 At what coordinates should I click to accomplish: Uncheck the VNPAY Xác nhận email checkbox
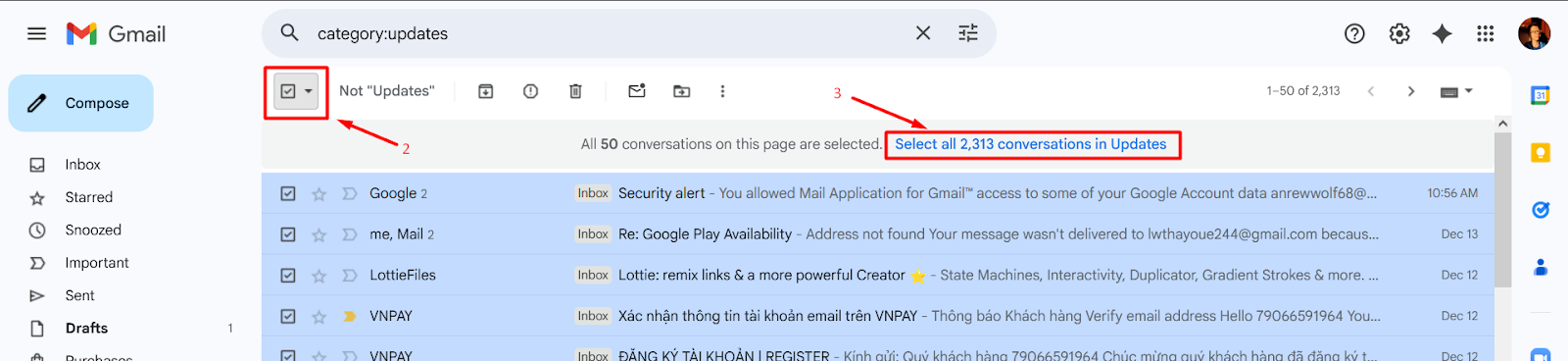pyautogui.click(x=288, y=317)
